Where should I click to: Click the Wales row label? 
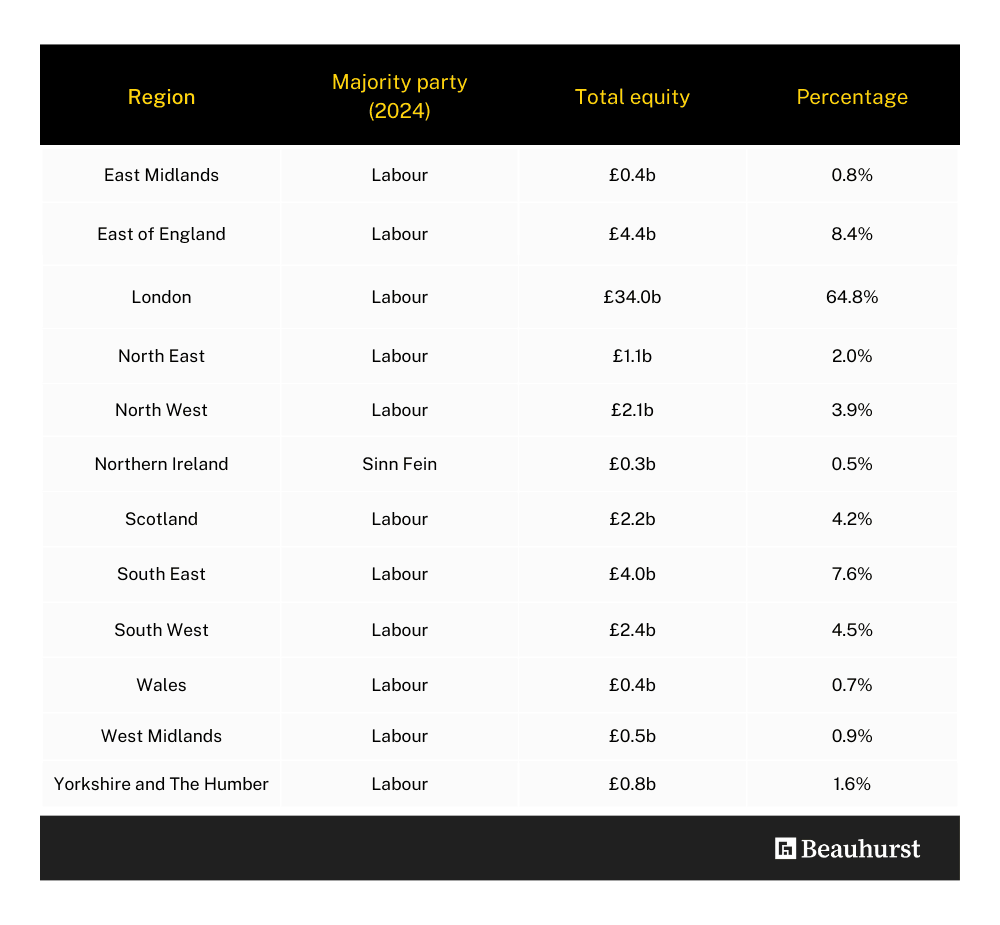click(161, 685)
